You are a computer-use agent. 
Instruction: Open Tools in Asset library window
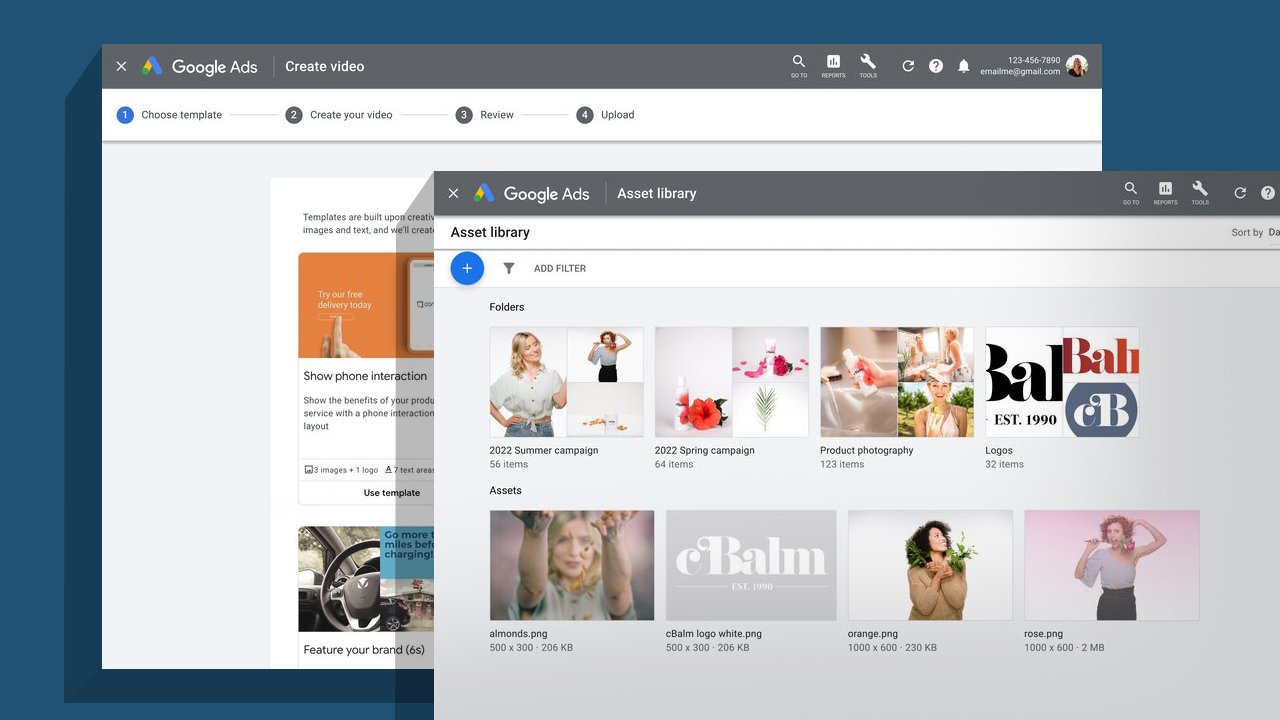(1200, 193)
